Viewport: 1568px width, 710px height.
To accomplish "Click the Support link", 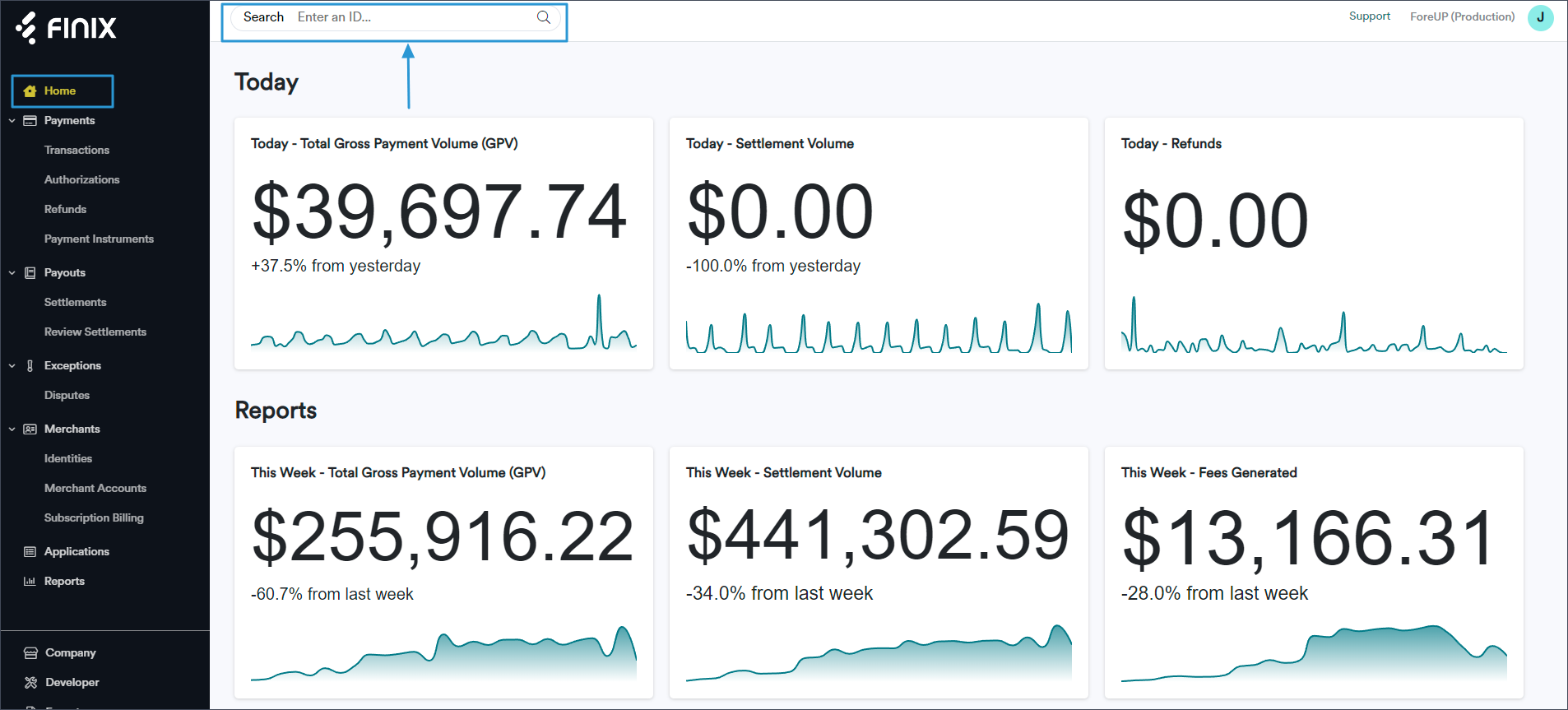I will coord(1369,16).
